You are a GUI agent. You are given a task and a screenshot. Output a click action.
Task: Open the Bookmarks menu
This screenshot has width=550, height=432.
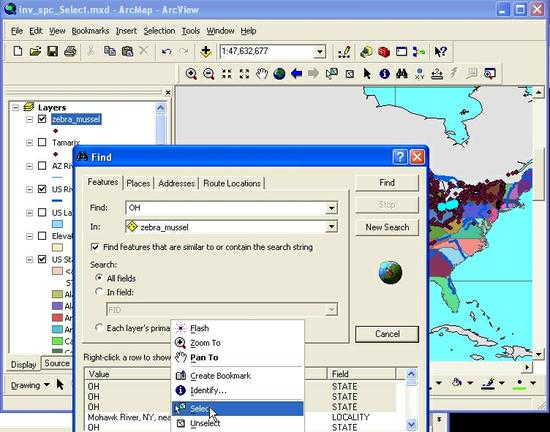tap(90, 31)
